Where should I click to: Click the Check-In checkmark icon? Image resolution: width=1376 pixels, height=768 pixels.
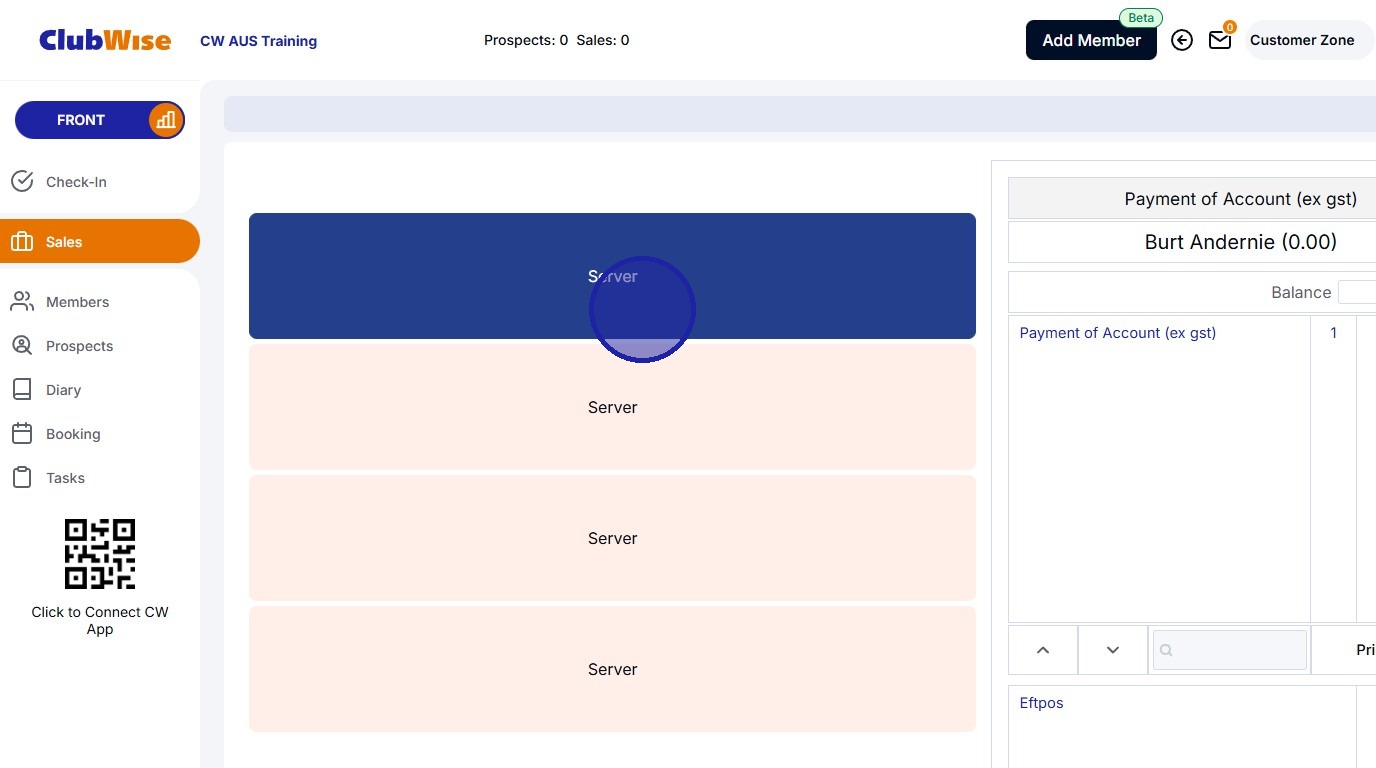pyautogui.click(x=22, y=181)
